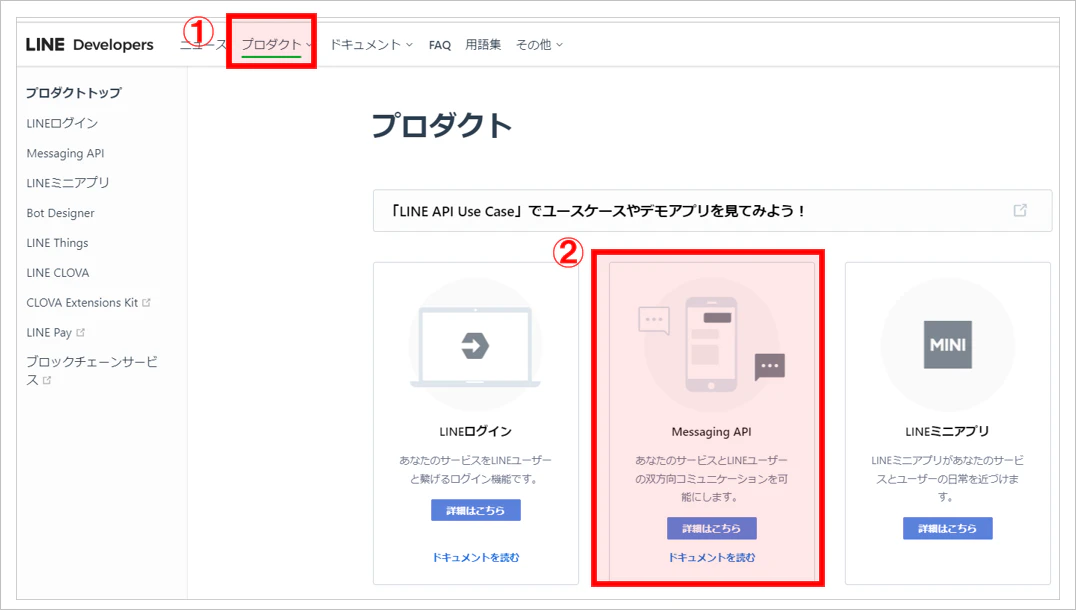This screenshot has height=610, width=1076.
Task: Click the LINE Developers logo
Action: (x=89, y=45)
